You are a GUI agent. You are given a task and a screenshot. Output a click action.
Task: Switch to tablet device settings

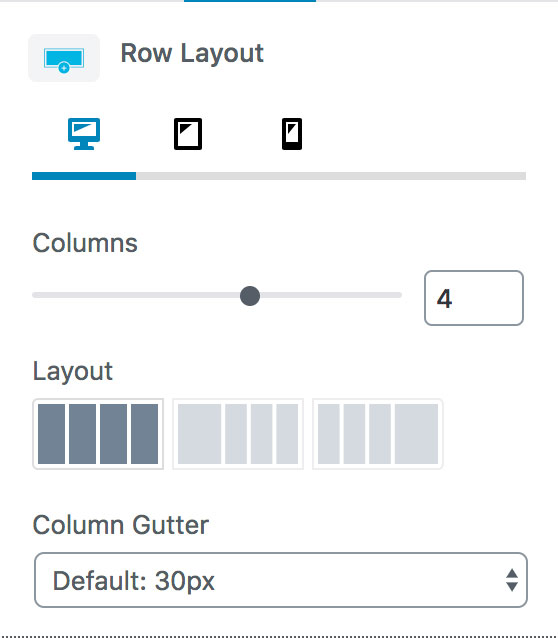click(x=188, y=134)
